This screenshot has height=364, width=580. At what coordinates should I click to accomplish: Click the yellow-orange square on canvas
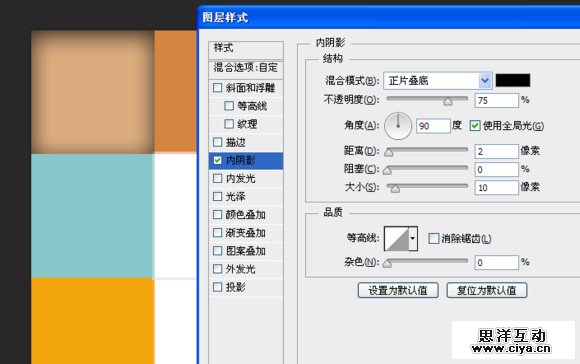92,321
